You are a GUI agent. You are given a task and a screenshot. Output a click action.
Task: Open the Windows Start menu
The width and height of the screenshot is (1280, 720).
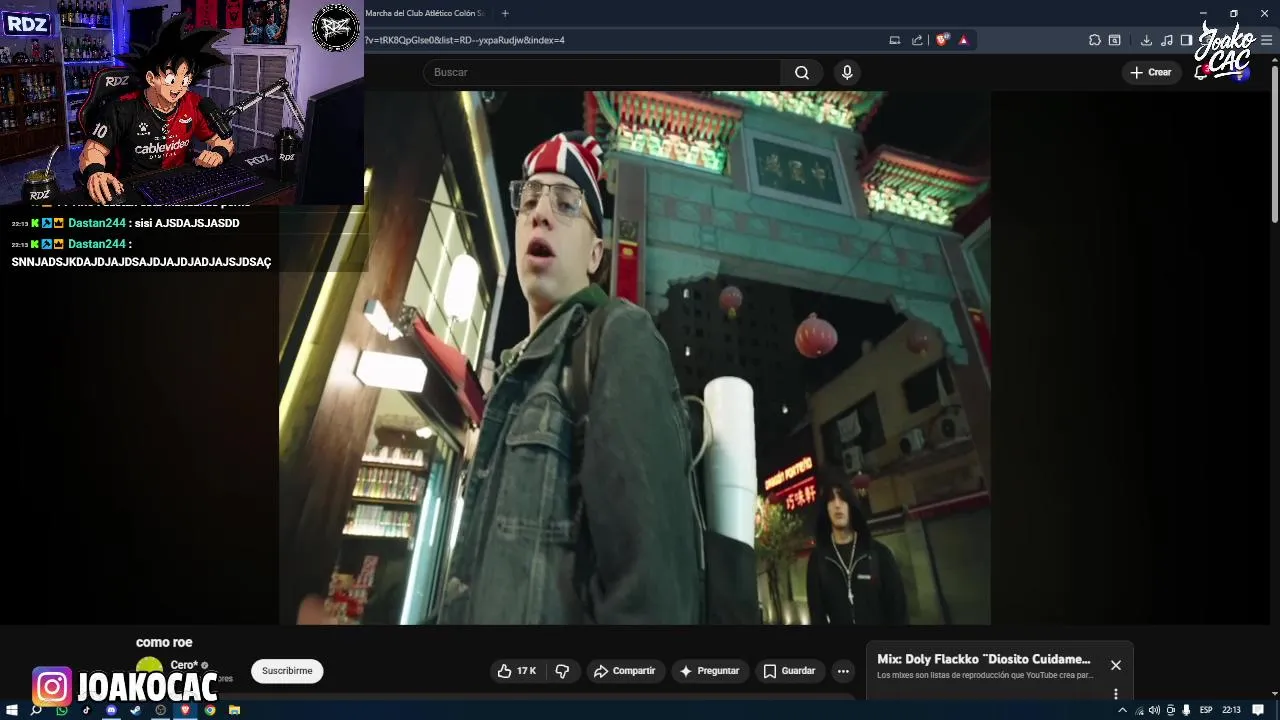[x=13, y=710]
